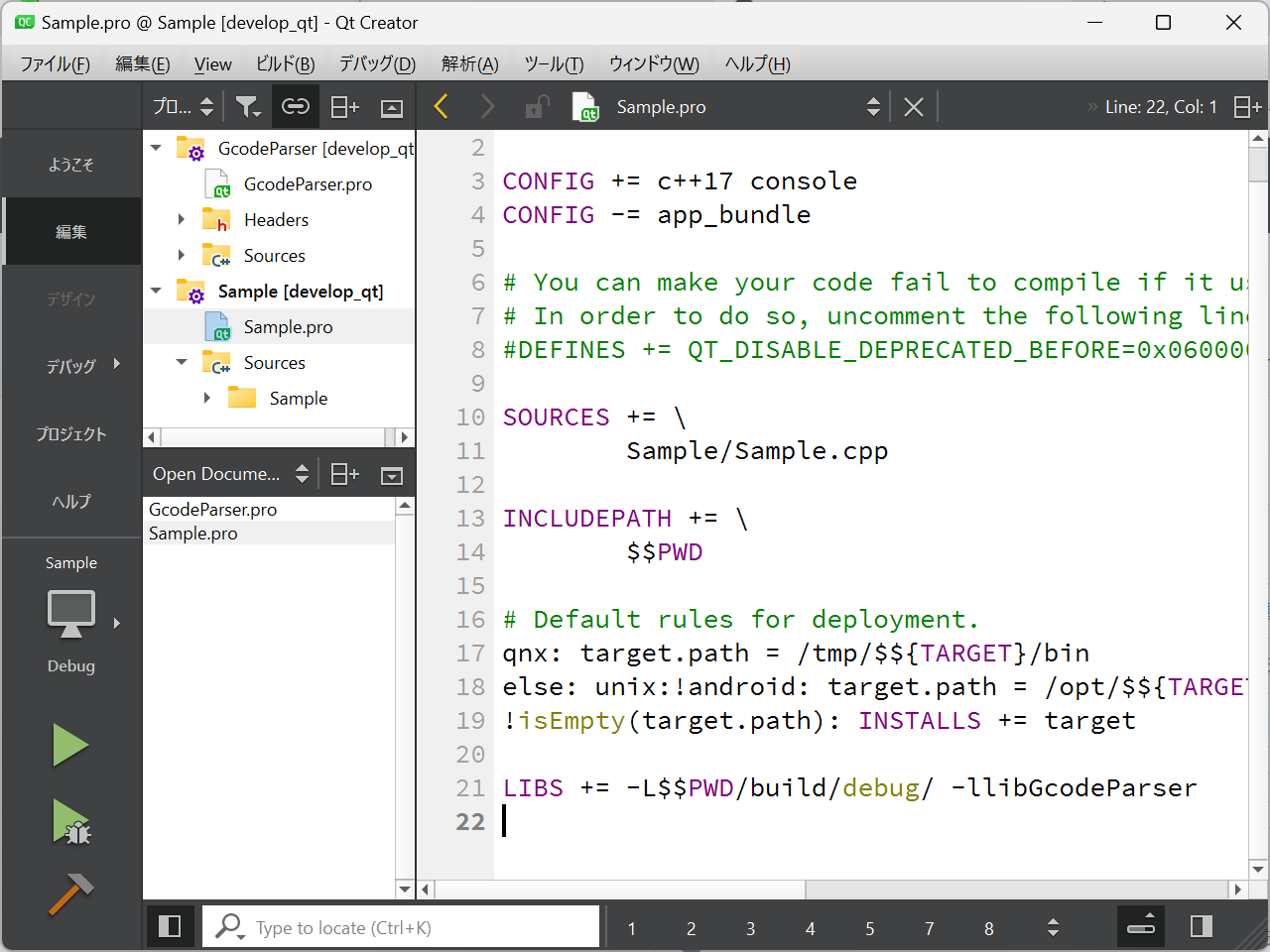Toggle the left sidebar visibility
The height and width of the screenshot is (952, 1270).
170,926
